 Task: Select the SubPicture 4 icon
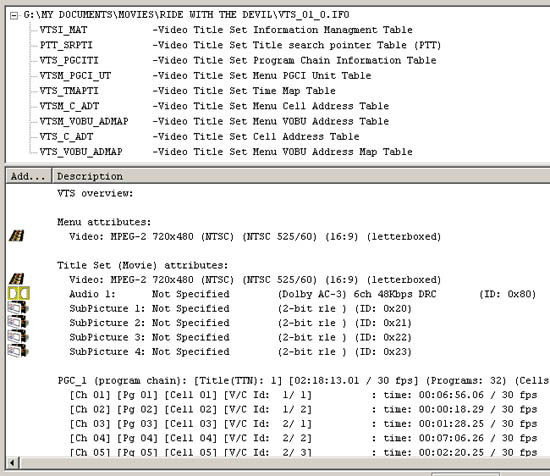point(18,351)
